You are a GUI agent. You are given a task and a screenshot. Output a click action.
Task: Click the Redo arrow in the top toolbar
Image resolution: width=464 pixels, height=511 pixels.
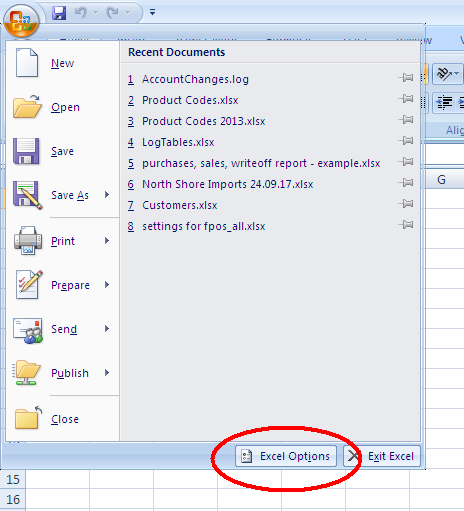(113, 13)
